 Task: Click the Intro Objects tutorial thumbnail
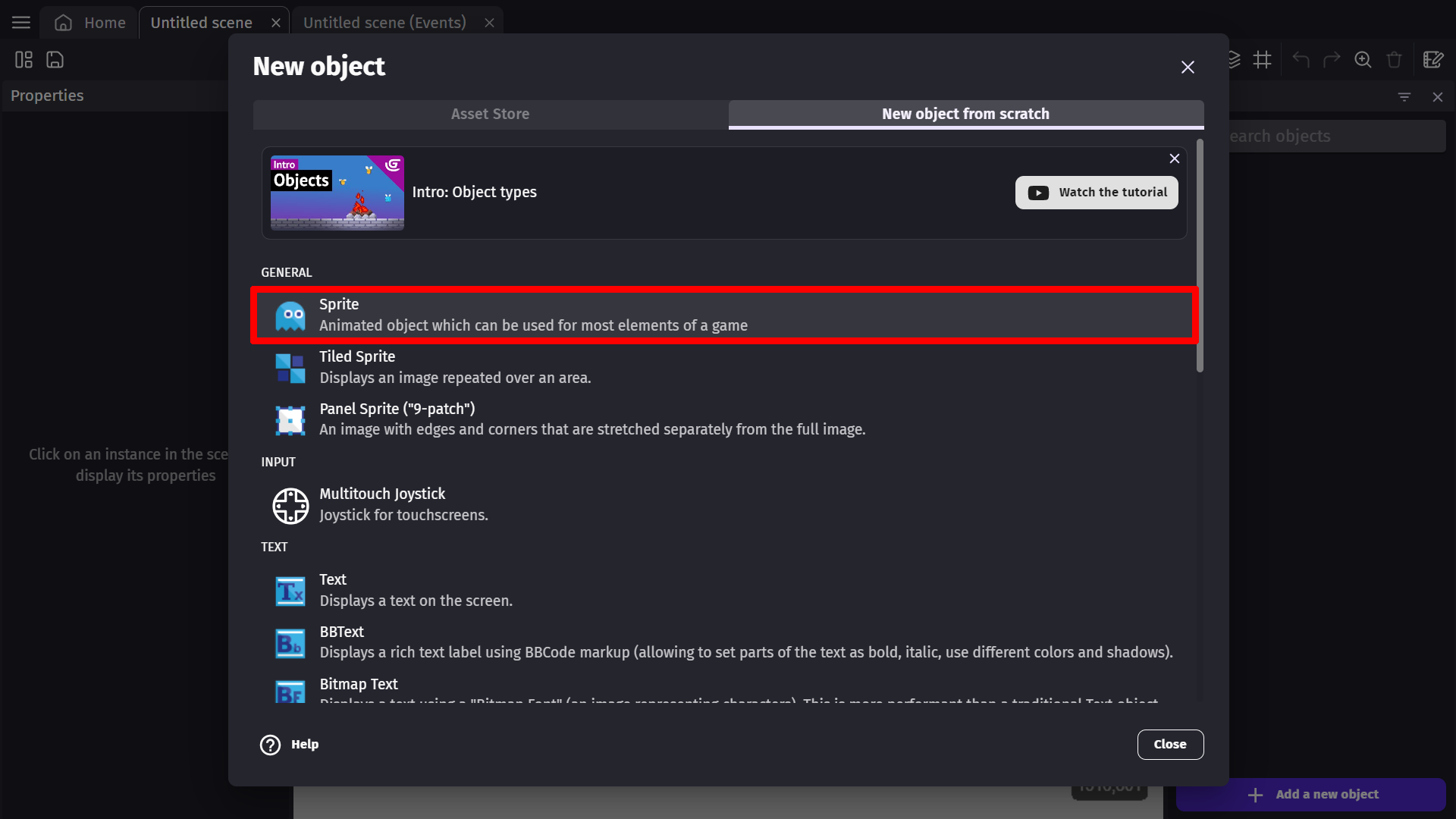click(x=337, y=192)
